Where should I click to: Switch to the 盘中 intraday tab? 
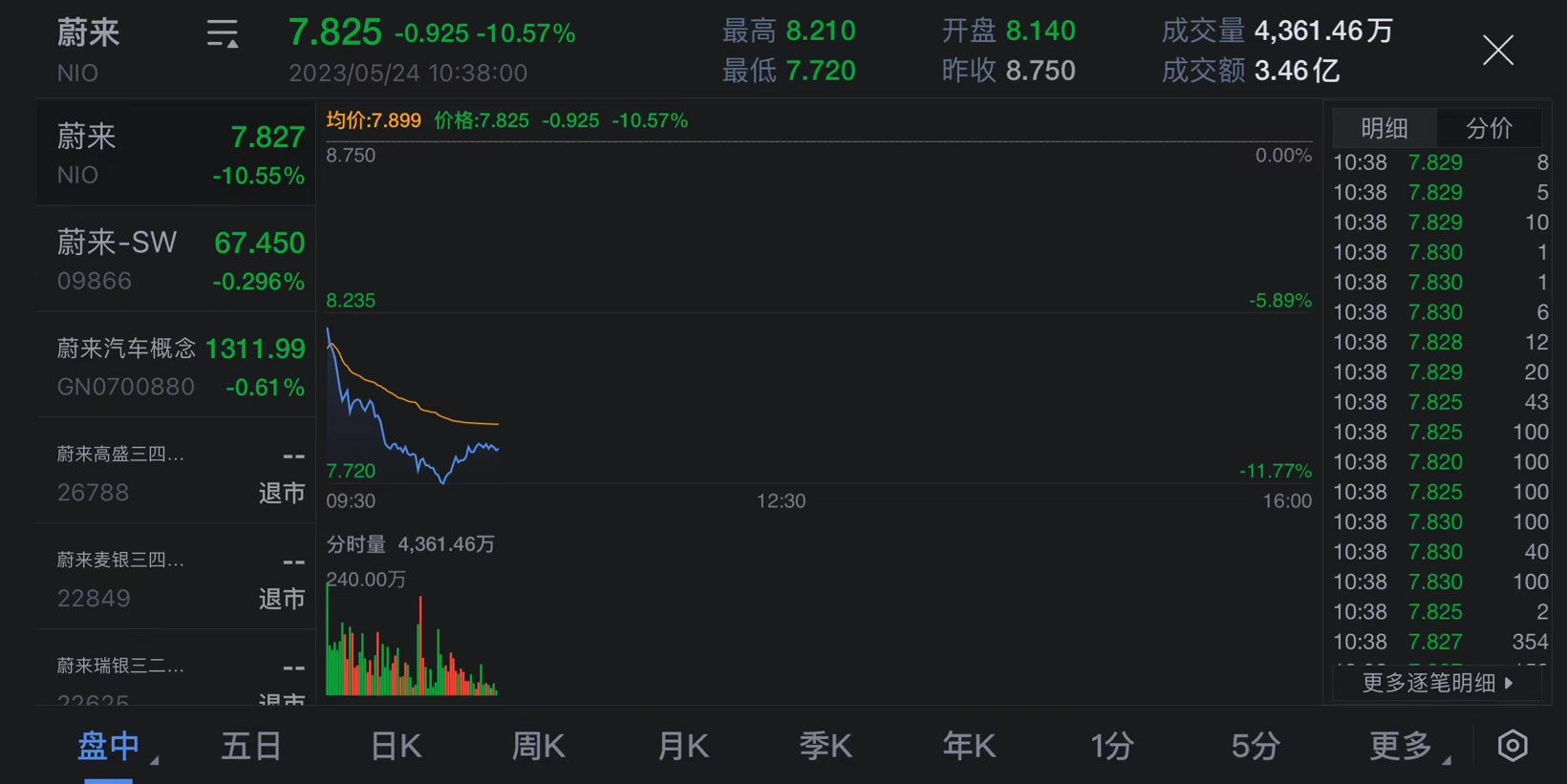109,746
